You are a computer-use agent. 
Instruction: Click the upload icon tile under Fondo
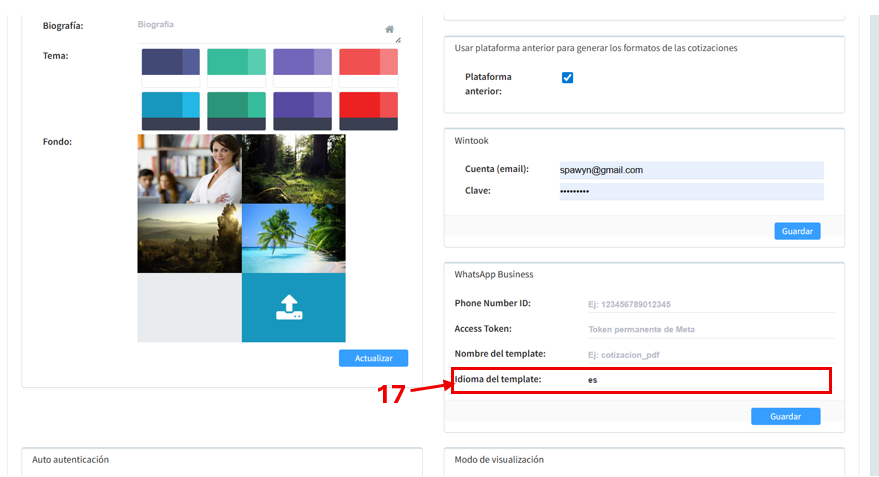(x=293, y=308)
